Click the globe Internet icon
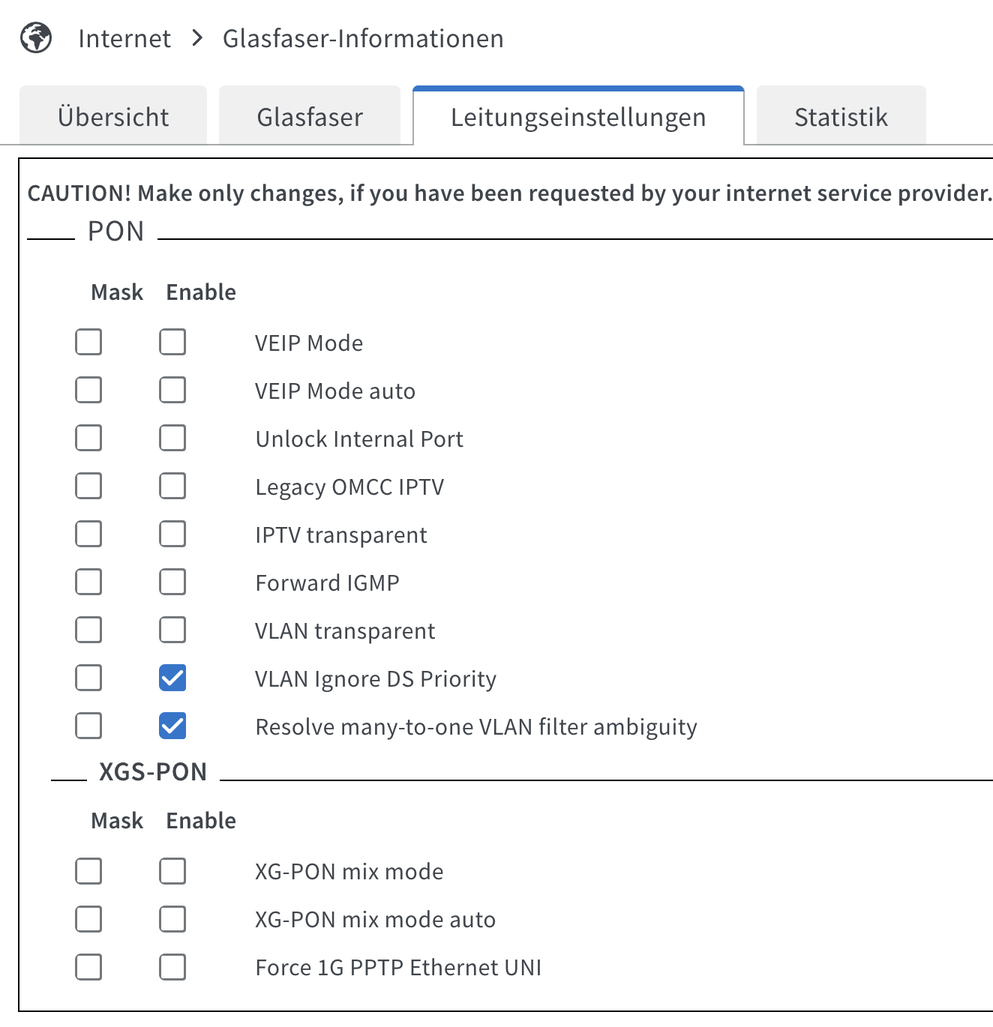The width and height of the screenshot is (993, 1027). coord(36,38)
